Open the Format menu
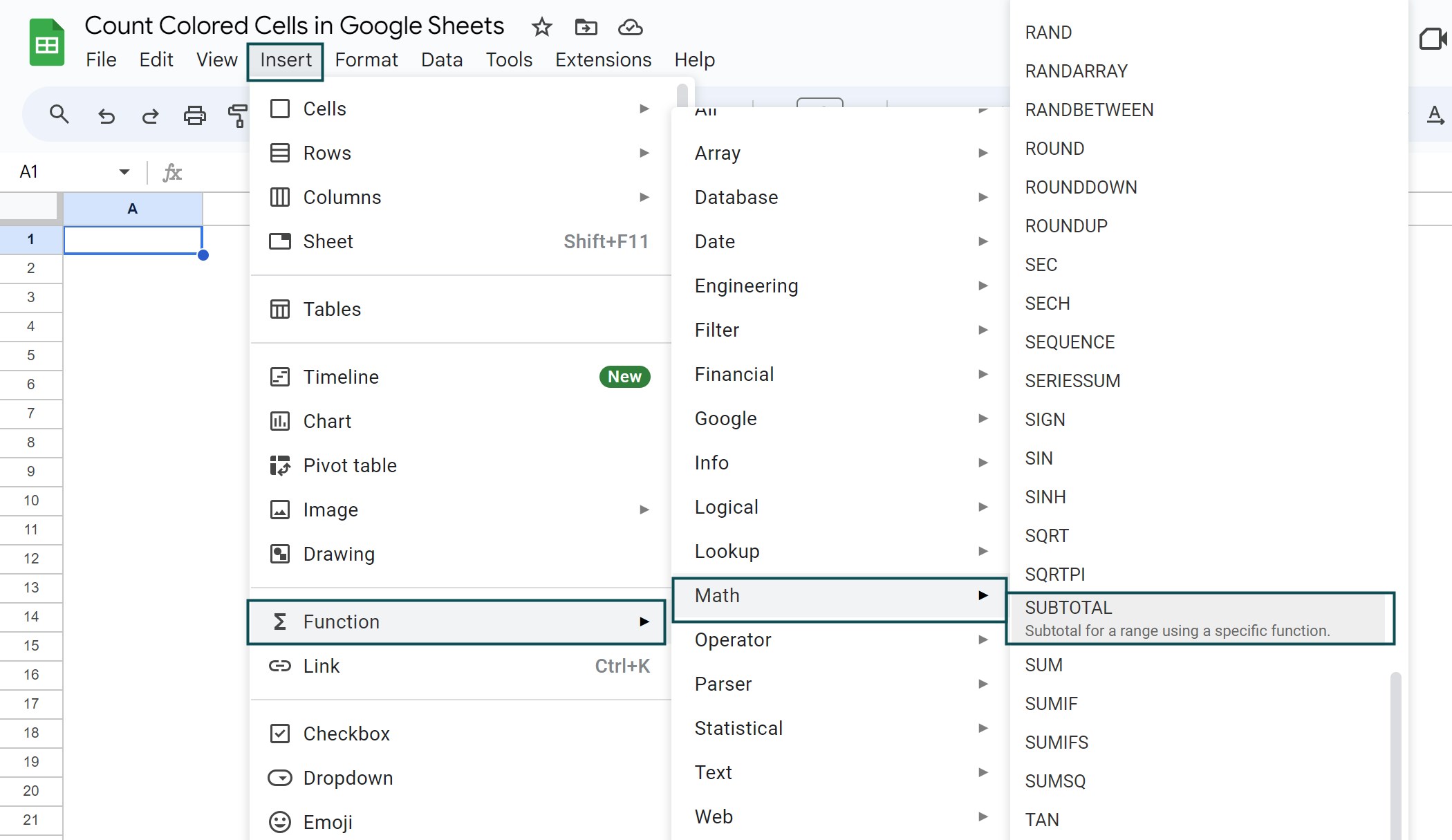The height and width of the screenshot is (840, 1452). (366, 60)
